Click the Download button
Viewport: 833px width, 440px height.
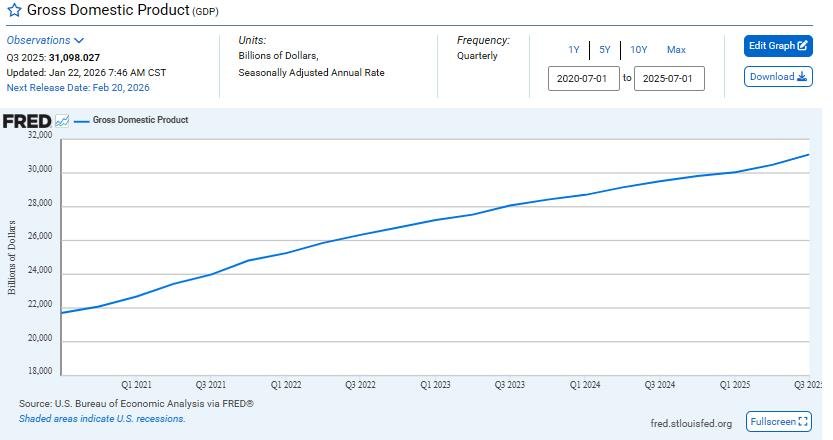778,77
